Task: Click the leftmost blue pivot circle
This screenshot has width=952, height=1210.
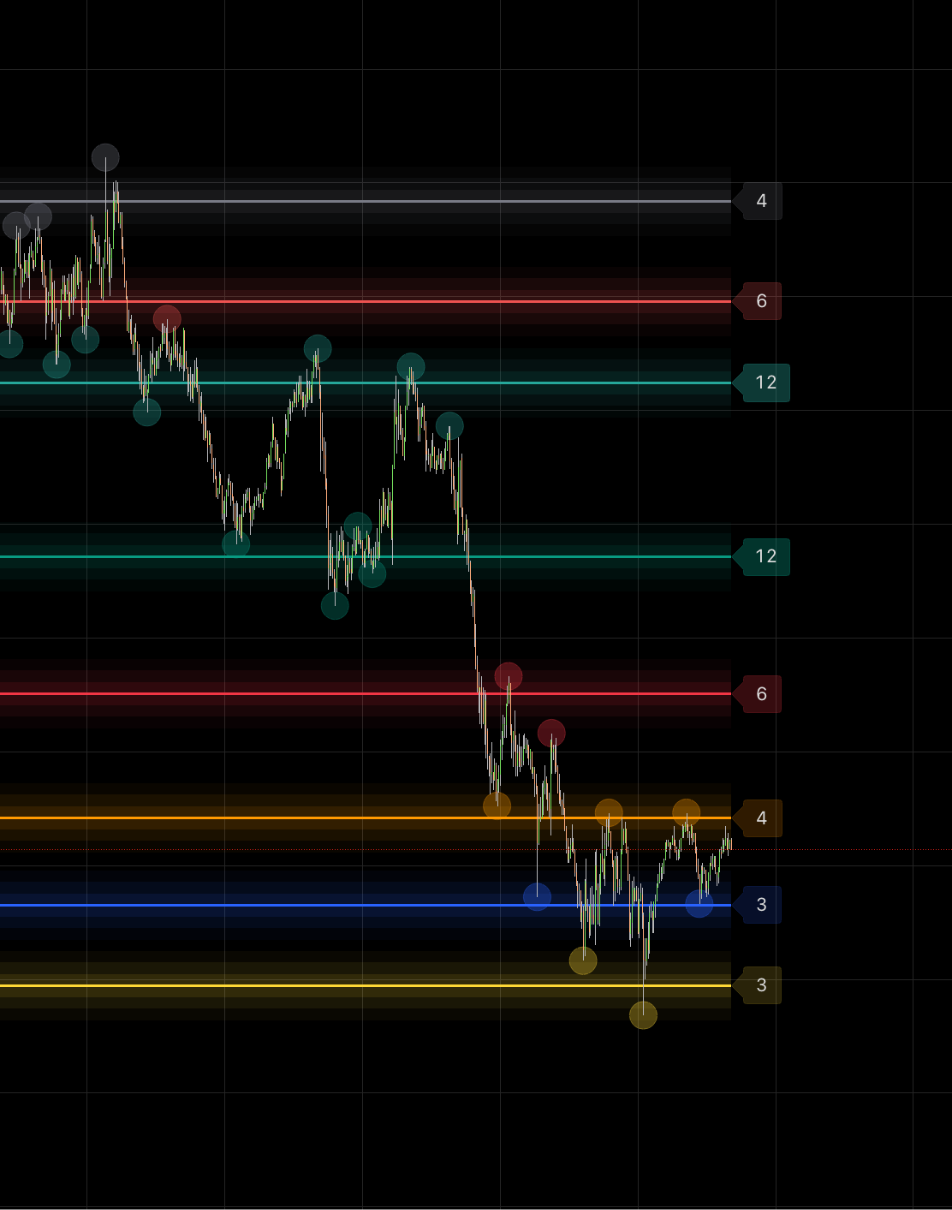Action: (537, 897)
